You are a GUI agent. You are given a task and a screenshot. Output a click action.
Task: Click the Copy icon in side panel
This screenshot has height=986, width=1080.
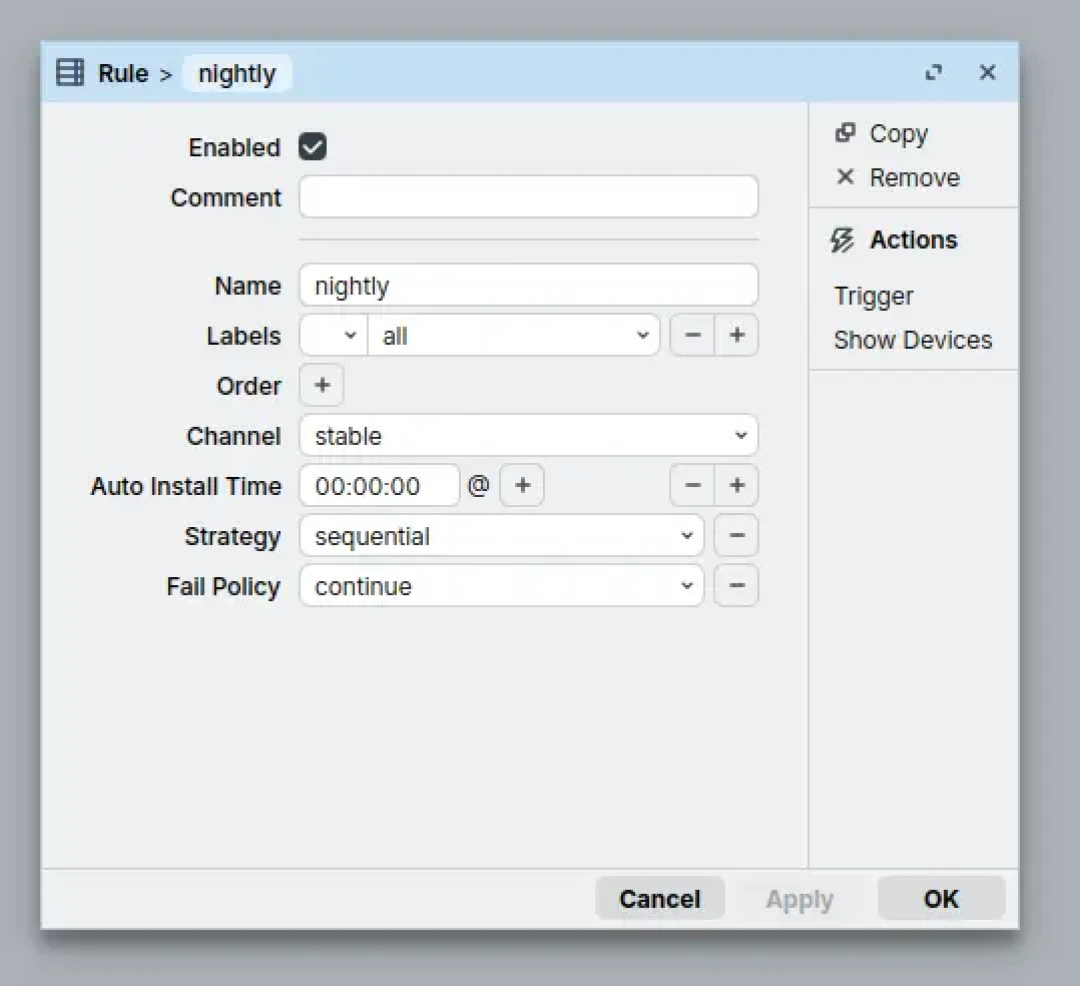[x=845, y=132]
